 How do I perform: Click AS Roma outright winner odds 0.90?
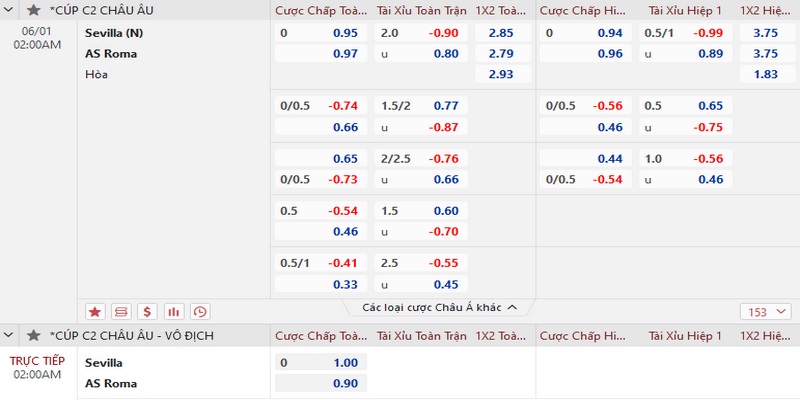pyautogui.click(x=344, y=383)
